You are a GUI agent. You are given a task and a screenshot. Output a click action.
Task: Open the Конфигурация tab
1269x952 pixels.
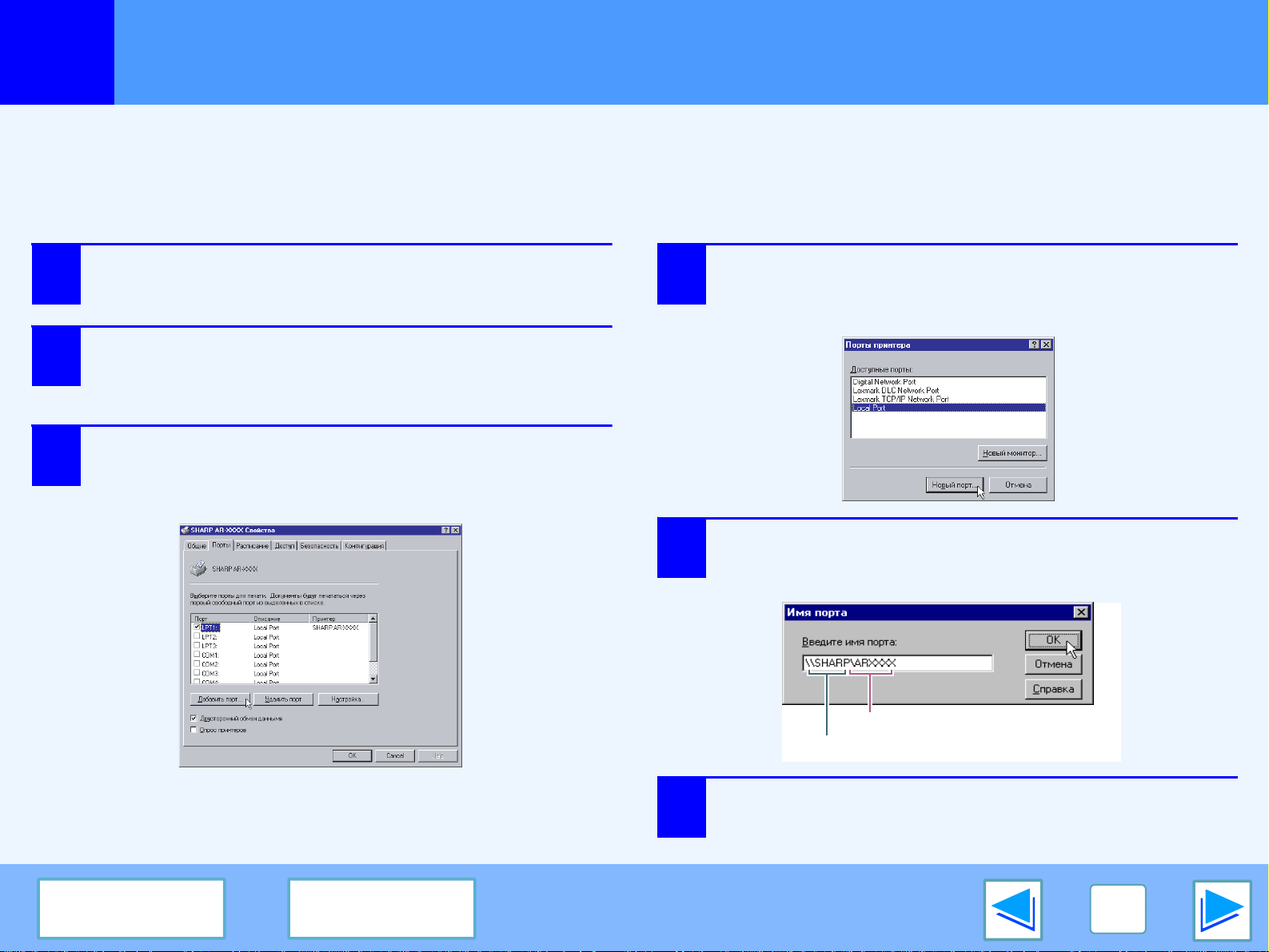coord(365,546)
